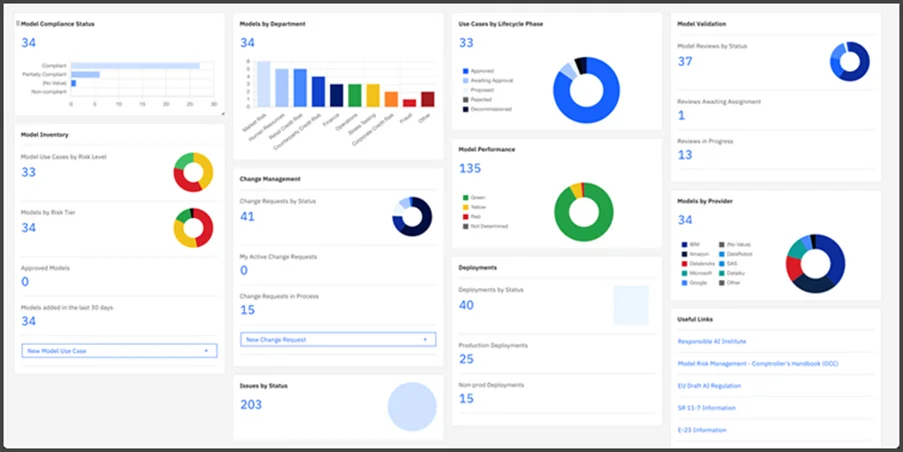Click the 1 Reviews Awaiting Assignment count

click(682, 116)
